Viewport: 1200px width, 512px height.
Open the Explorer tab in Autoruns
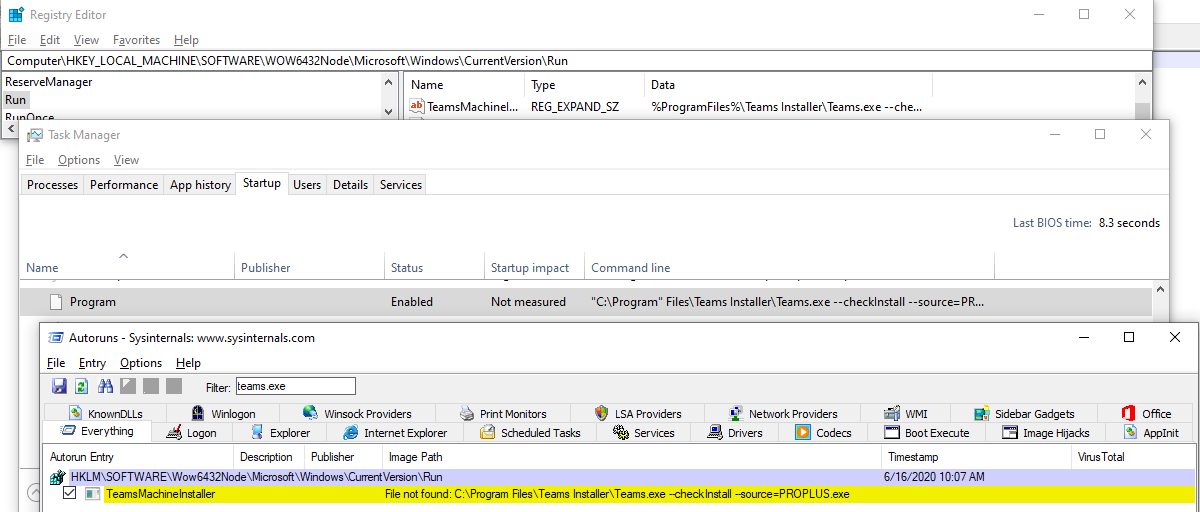[x=280, y=433]
